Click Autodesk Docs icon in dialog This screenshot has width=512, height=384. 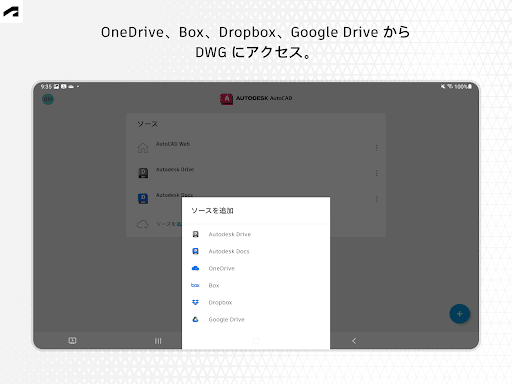(x=195, y=251)
